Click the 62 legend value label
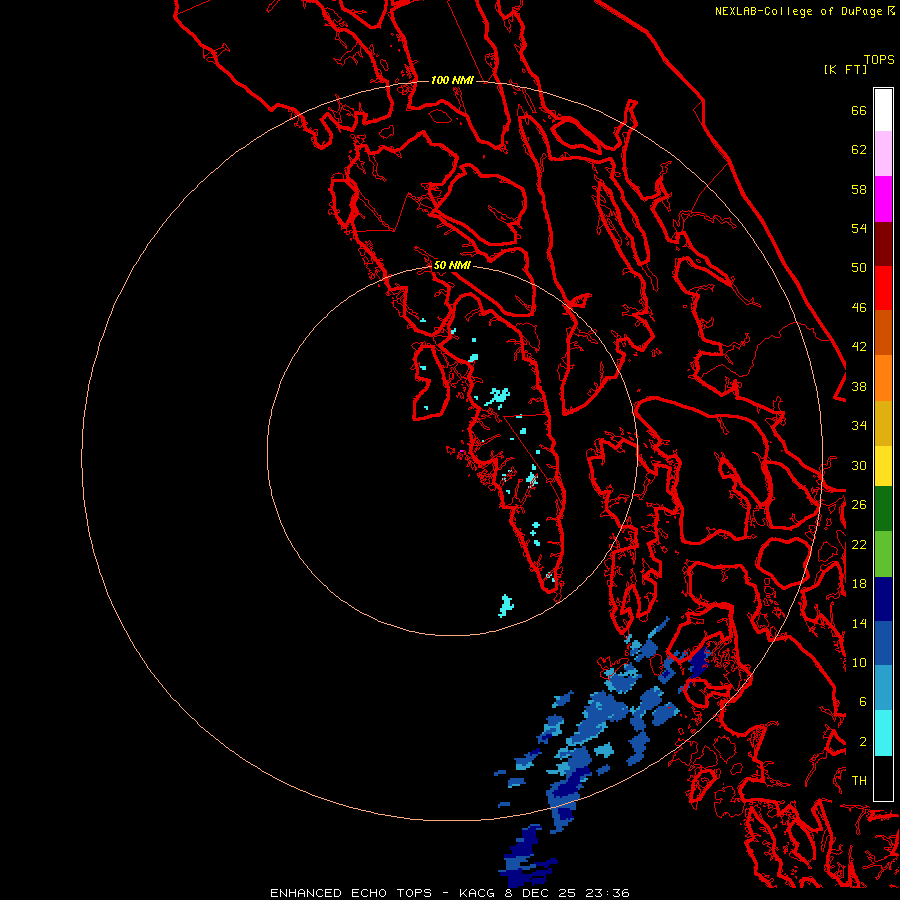Viewport: 900px width, 900px height. (859, 150)
